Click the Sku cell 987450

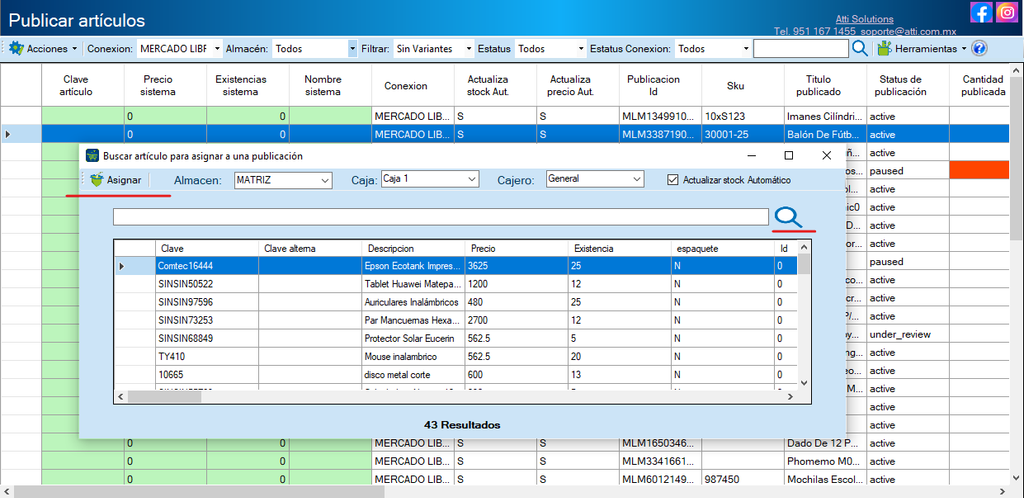743,479
